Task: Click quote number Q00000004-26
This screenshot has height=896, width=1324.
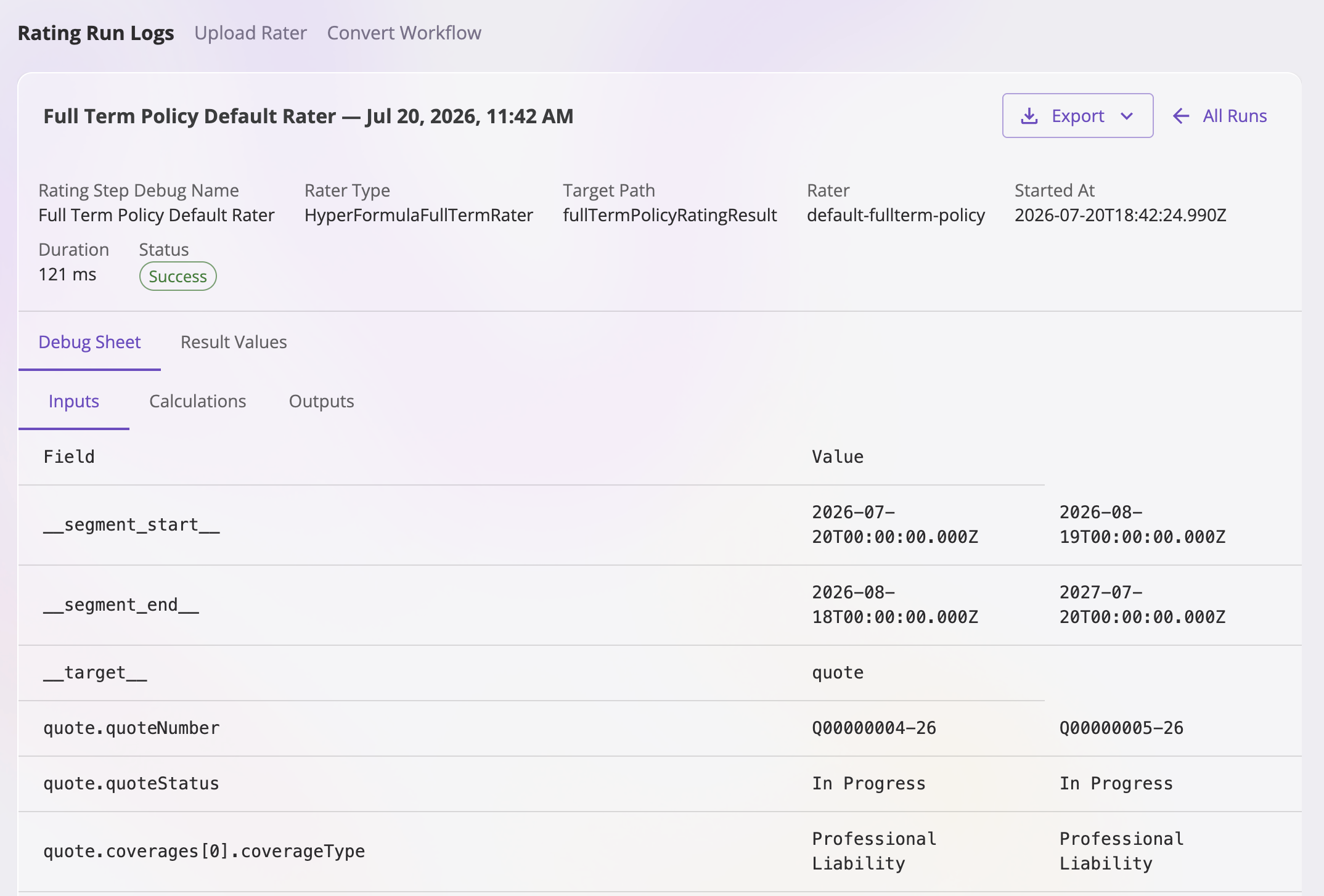Action: [x=874, y=728]
